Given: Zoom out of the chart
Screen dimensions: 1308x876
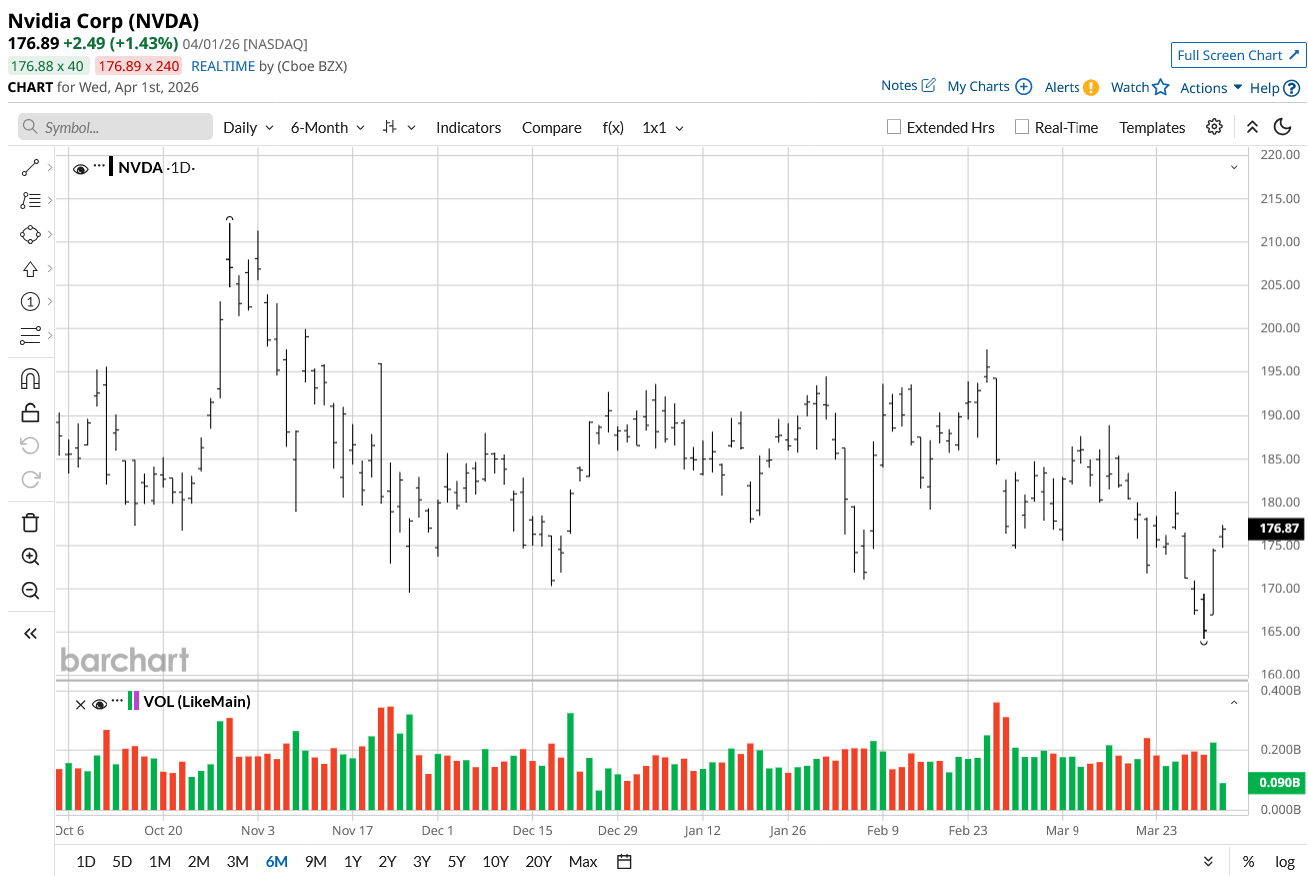Looking at the screenshot, I should pos(30,590).
